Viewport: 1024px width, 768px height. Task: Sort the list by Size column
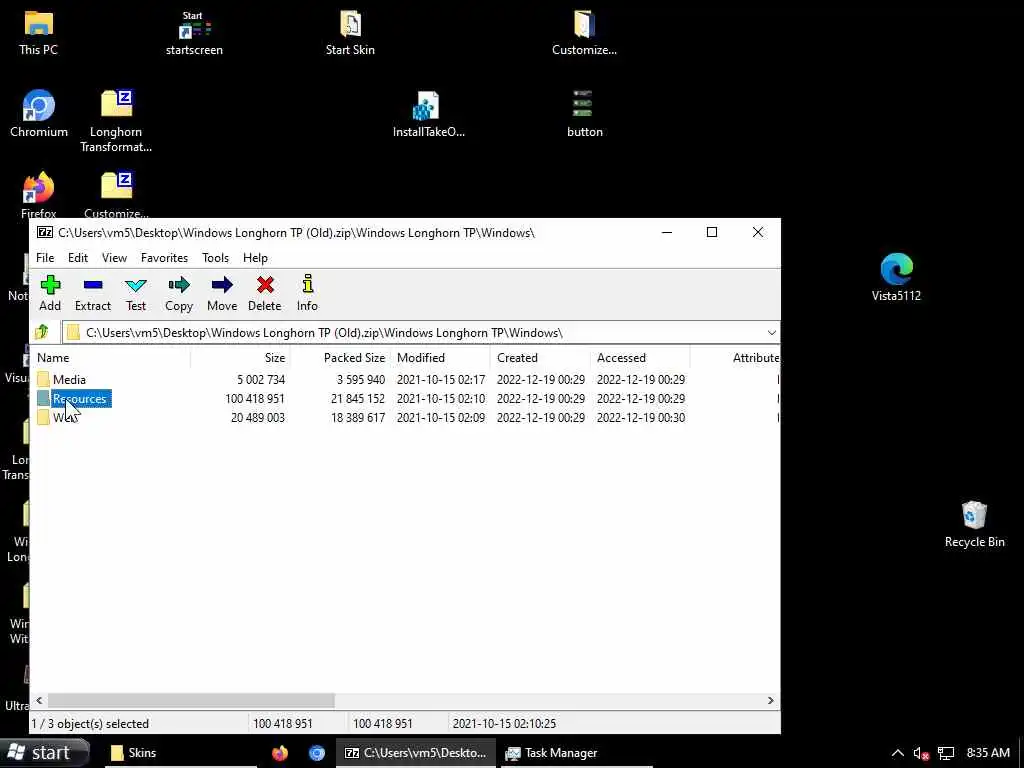tap(240, 358)
